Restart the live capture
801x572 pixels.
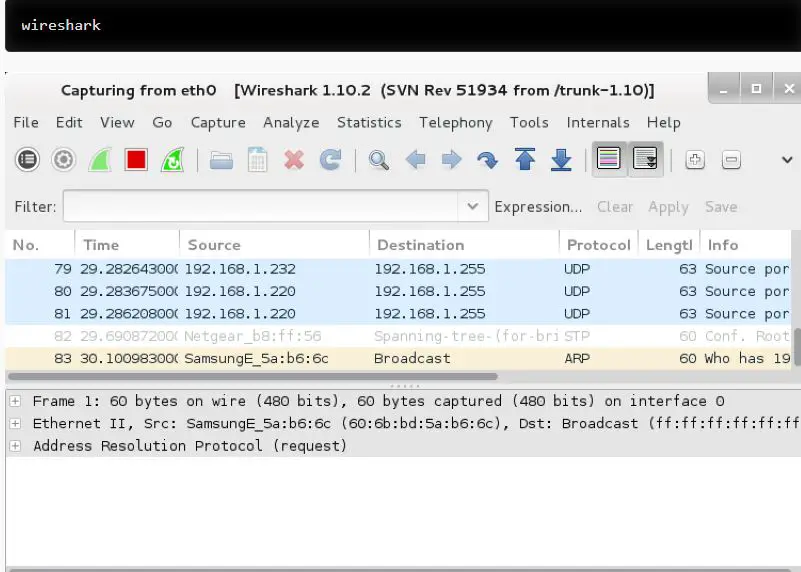[x=172, y=159]
